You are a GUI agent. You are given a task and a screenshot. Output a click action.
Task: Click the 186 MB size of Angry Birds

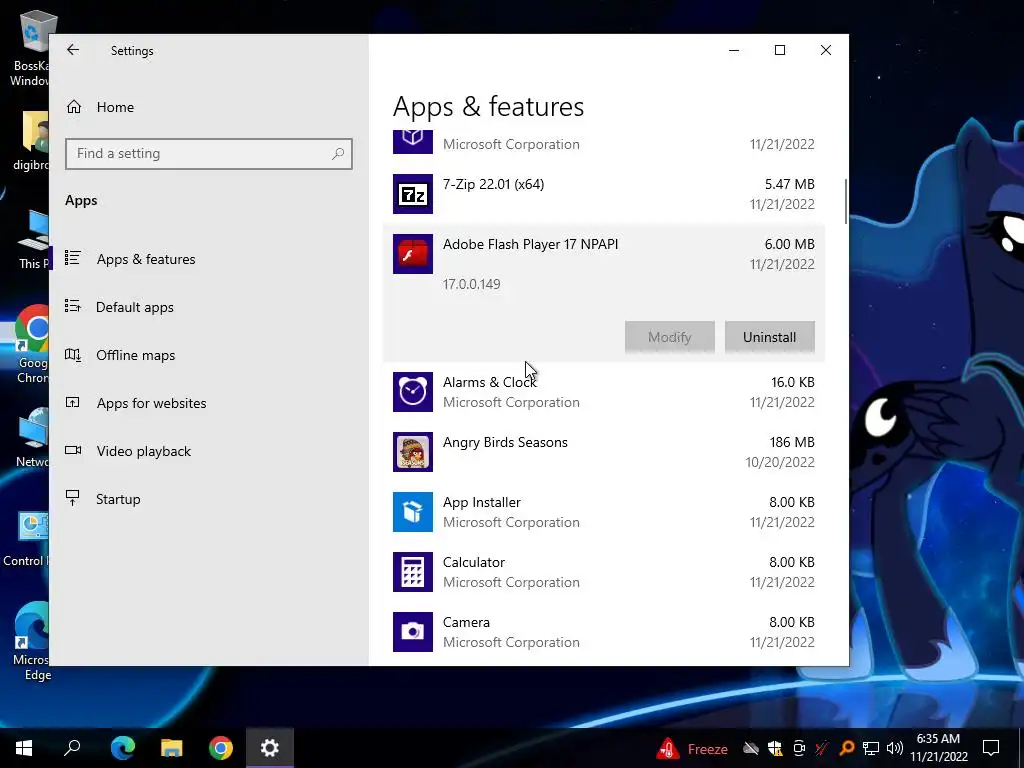(x=792, y=442)
